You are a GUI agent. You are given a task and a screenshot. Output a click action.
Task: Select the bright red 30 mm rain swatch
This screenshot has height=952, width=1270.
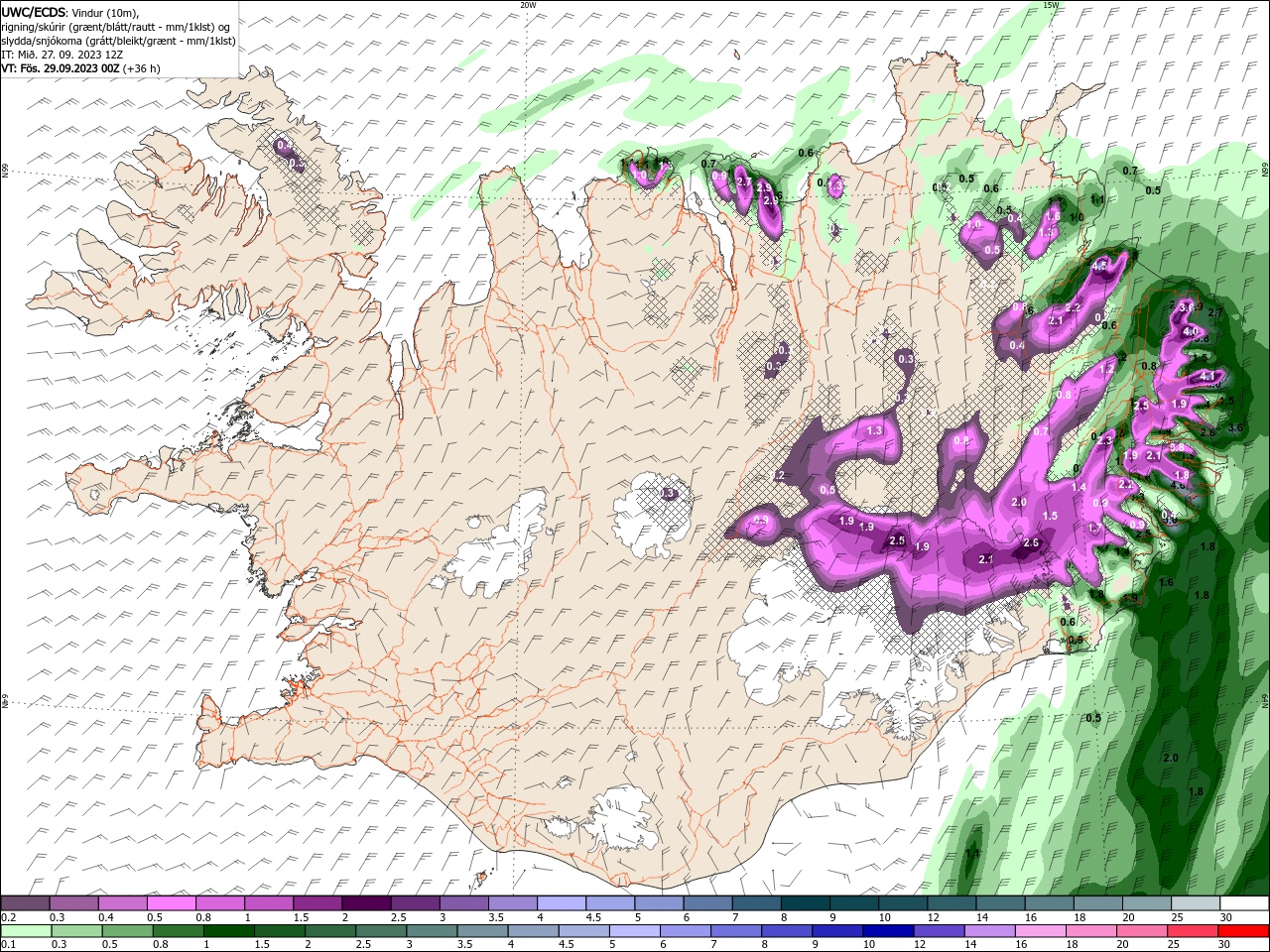[x=1243, y=931]
